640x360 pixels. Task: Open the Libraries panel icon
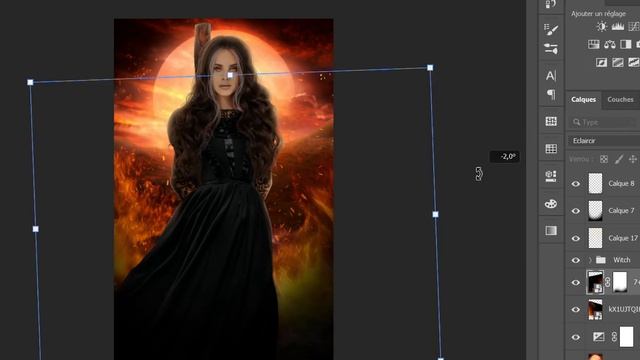coord(551,176)
